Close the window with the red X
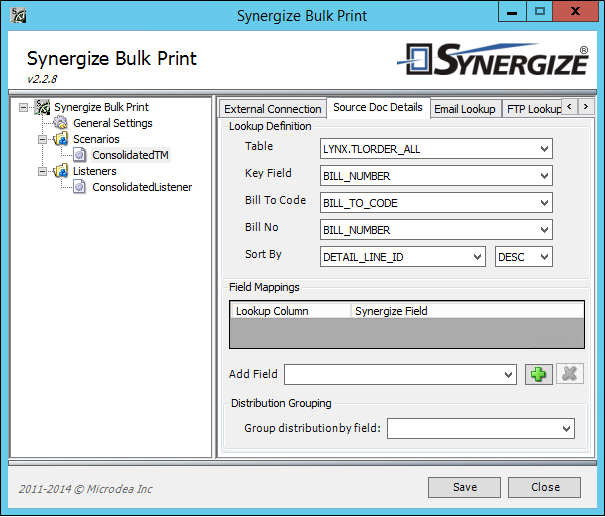The width and height of the screenshot is (605, 517). click(x=575, y=12)
